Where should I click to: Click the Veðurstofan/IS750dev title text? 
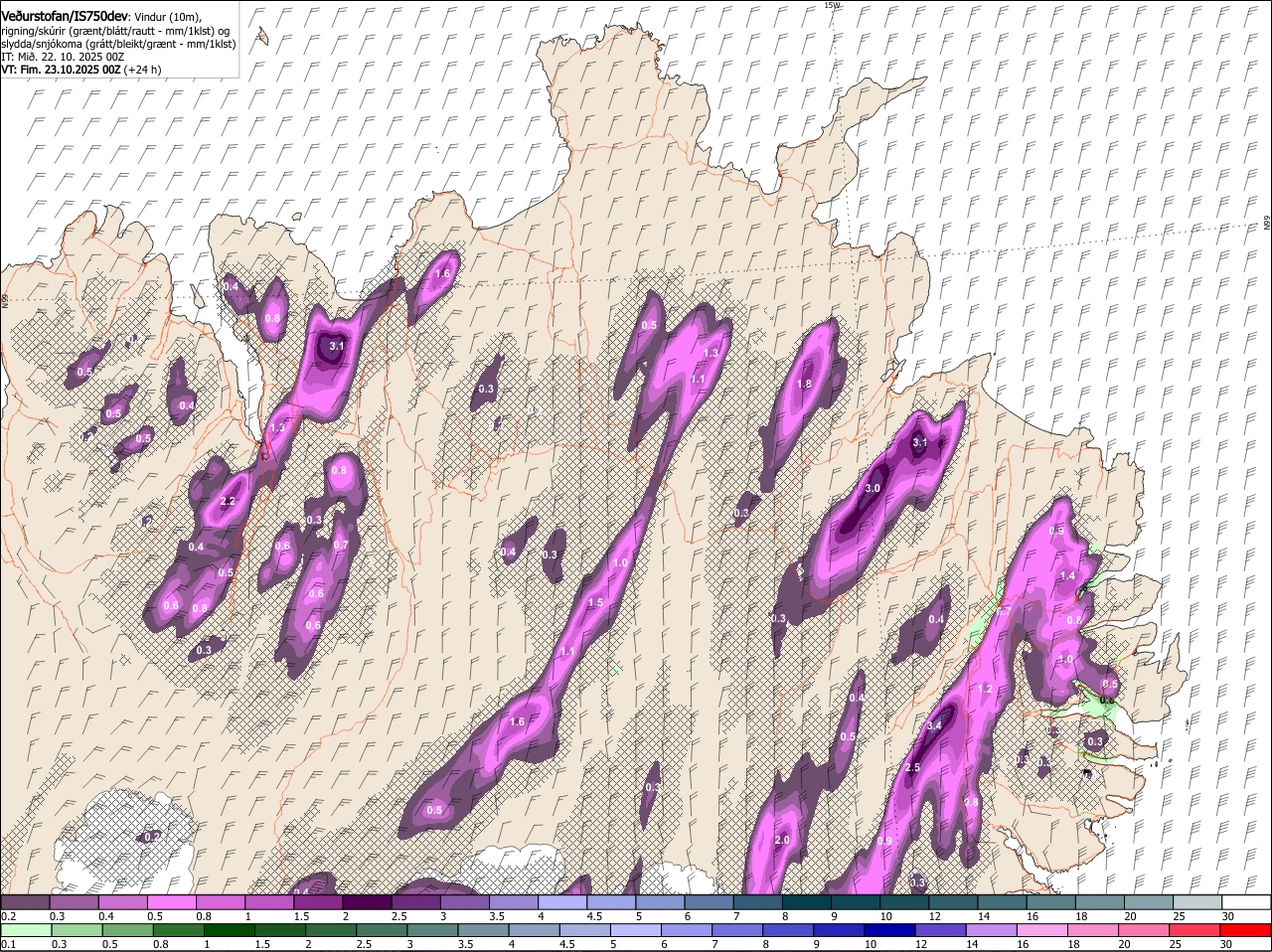pyautogui.click(x=64, y=16)
